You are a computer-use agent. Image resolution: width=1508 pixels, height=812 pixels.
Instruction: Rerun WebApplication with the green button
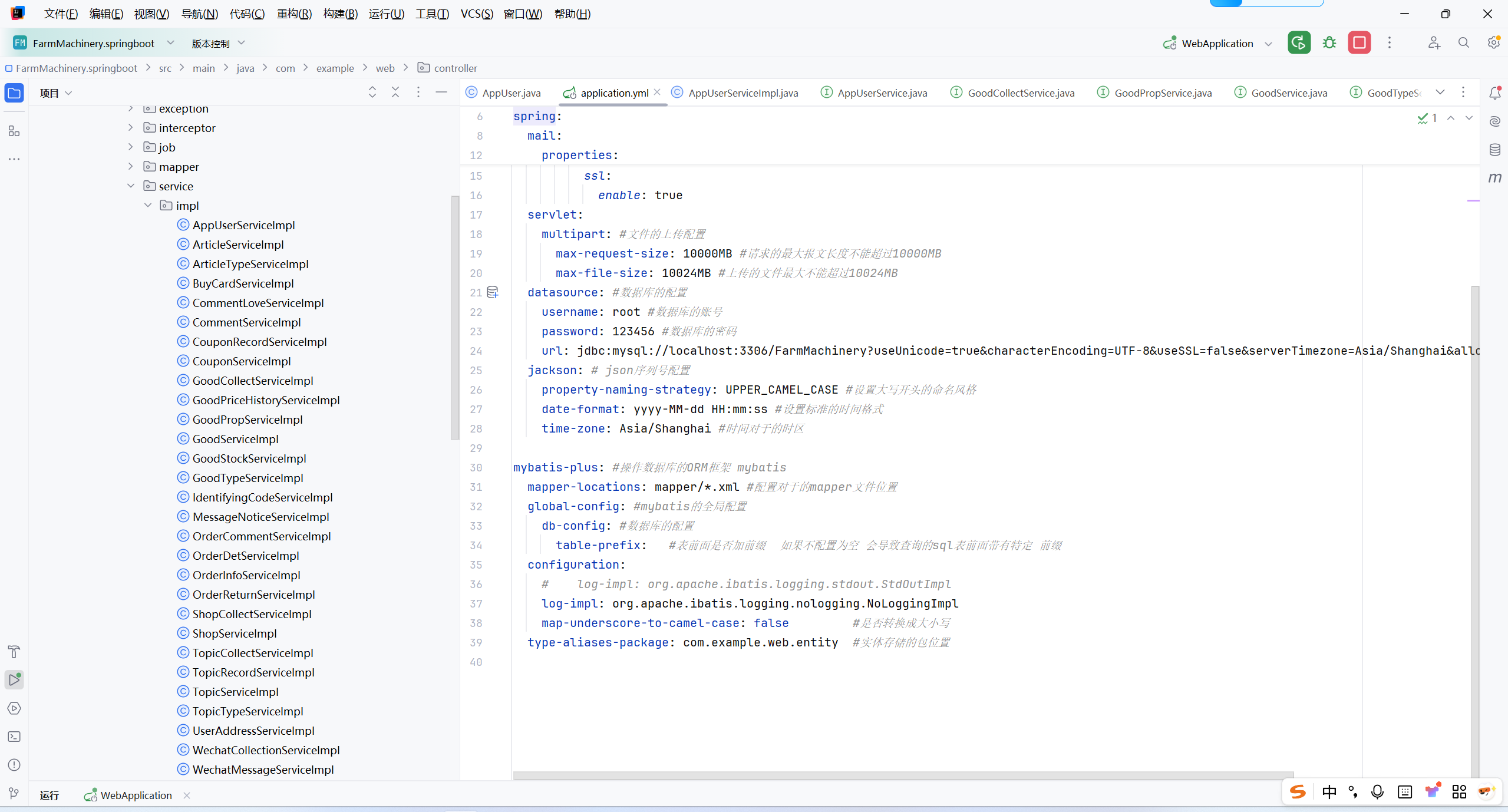pyautogui.click(x=1299, y=43)
